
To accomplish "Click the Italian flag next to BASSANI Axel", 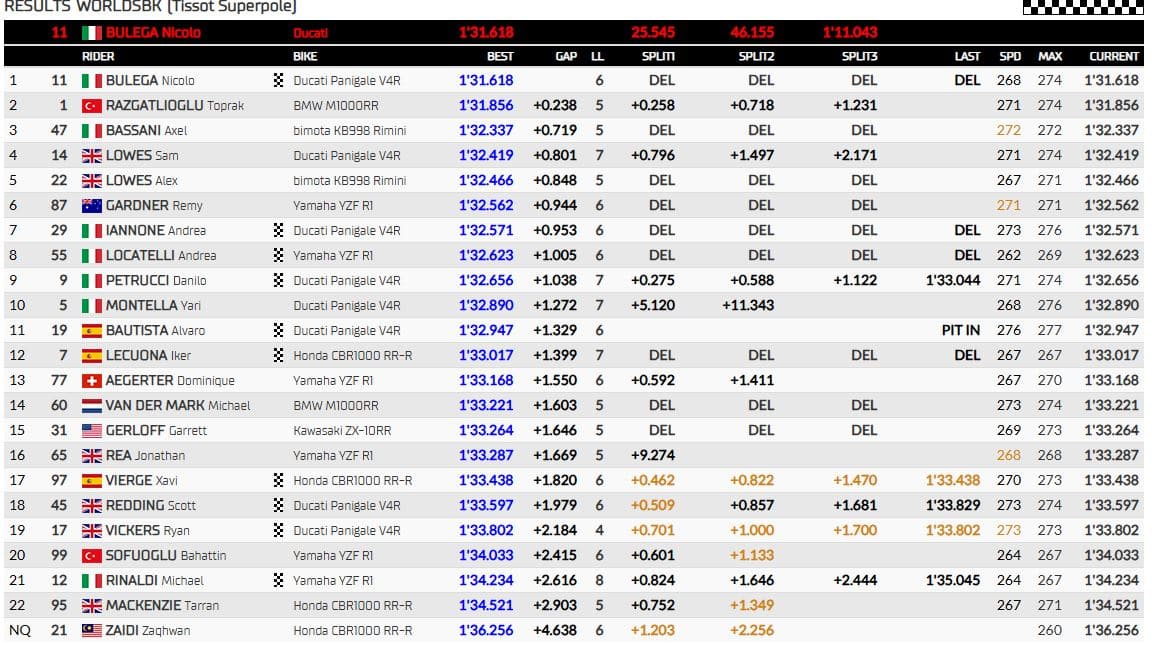I will 91,131.
